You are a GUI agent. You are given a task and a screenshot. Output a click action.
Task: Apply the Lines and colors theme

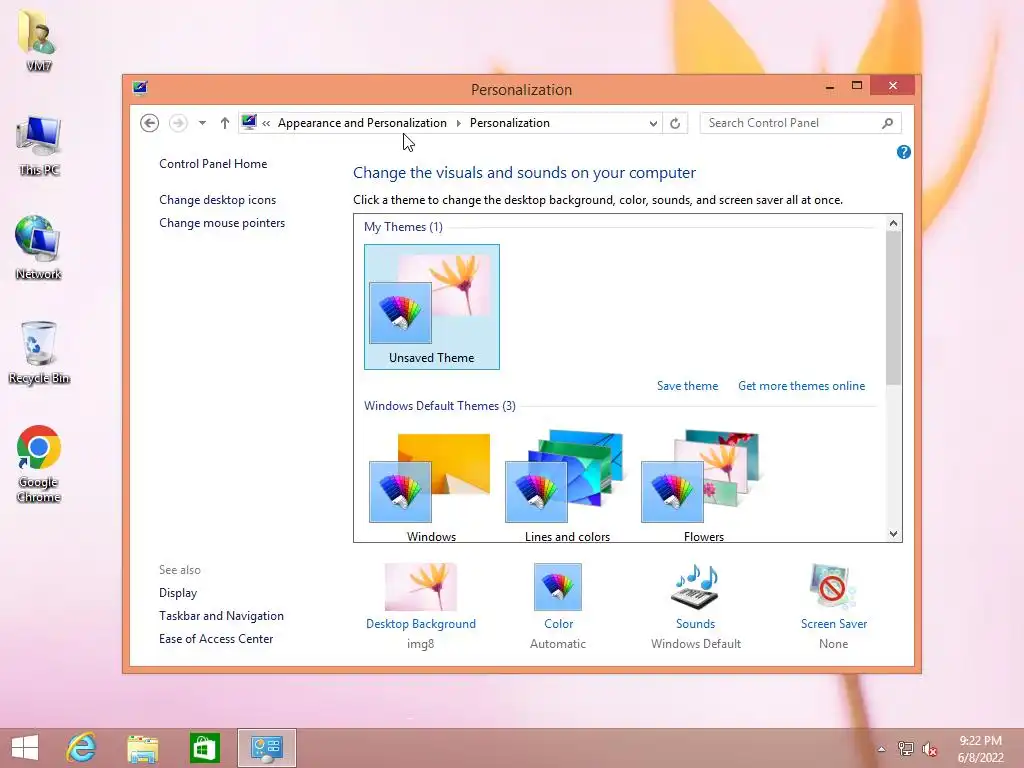pyautogui.click(x=567, y=485)
